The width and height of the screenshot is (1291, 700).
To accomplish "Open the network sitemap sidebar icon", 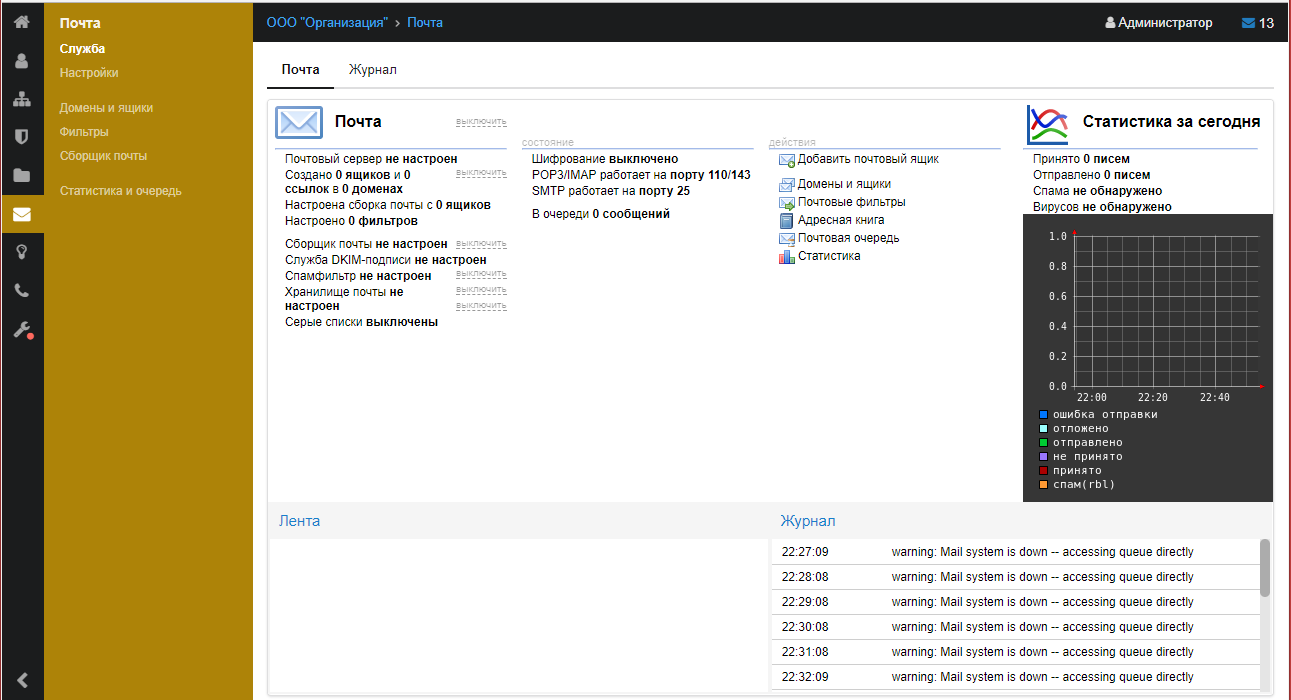I will click(x=21, y=99).
